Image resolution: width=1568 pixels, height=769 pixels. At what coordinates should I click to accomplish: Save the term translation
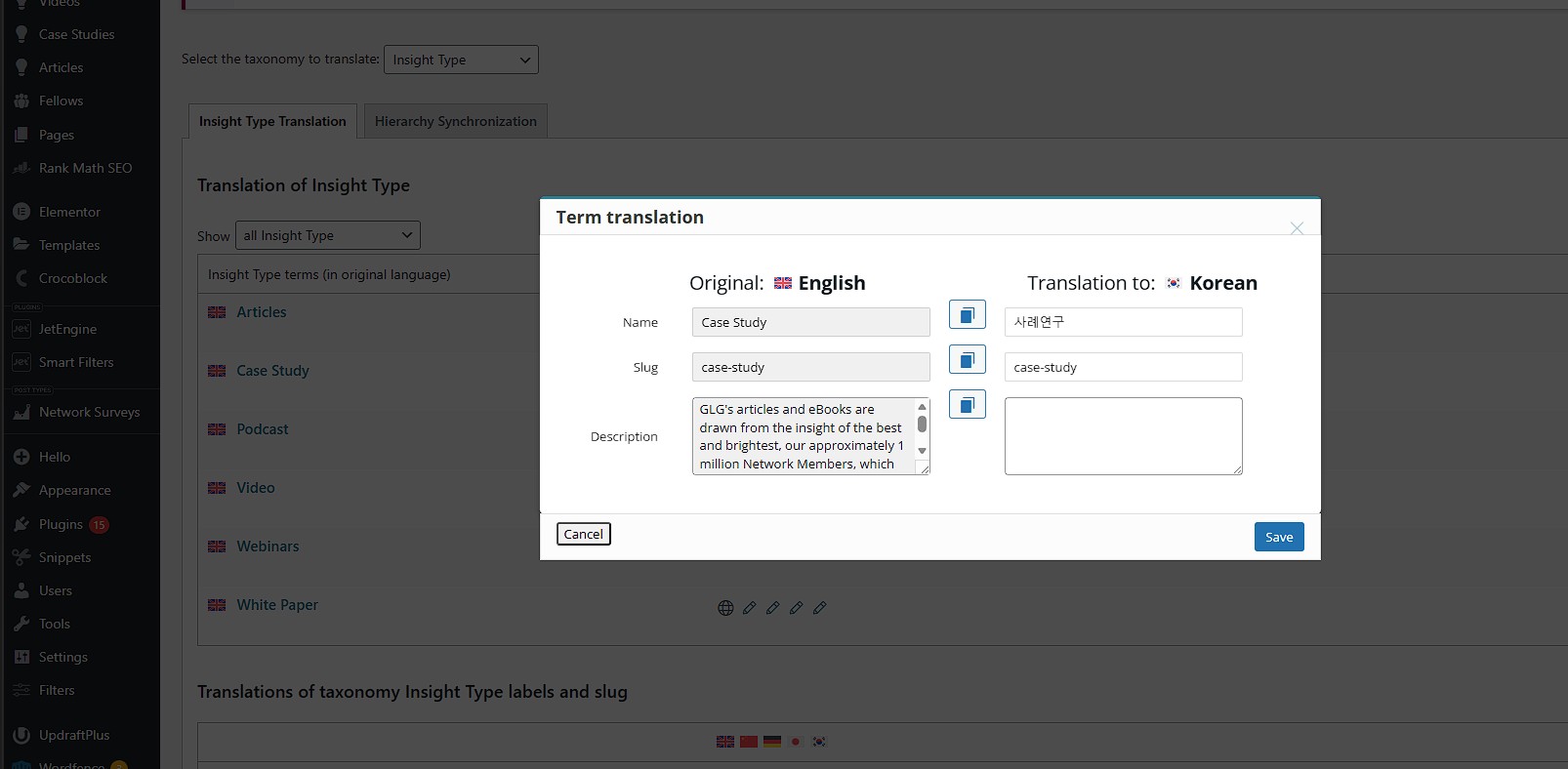click(1279, 537)
